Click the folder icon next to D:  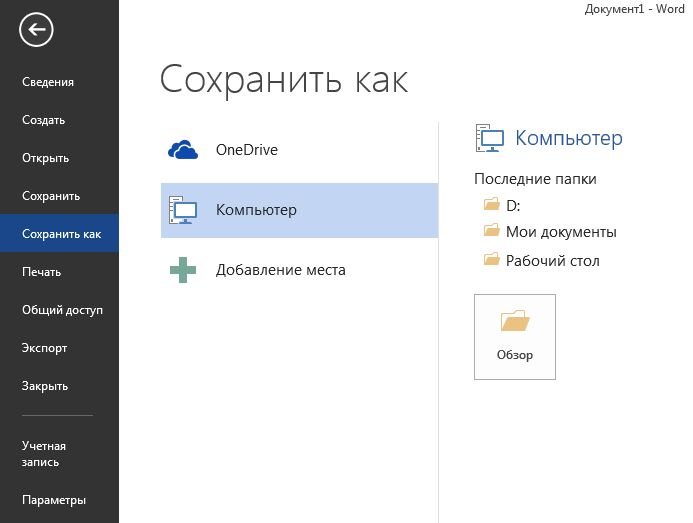[x=491, y=204]
